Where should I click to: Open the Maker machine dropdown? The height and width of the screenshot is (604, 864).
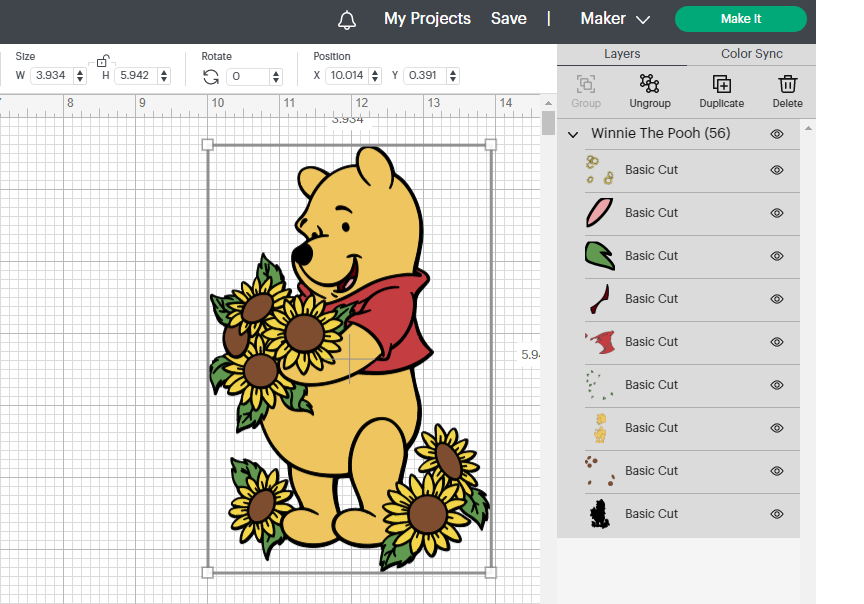(615, 19)
